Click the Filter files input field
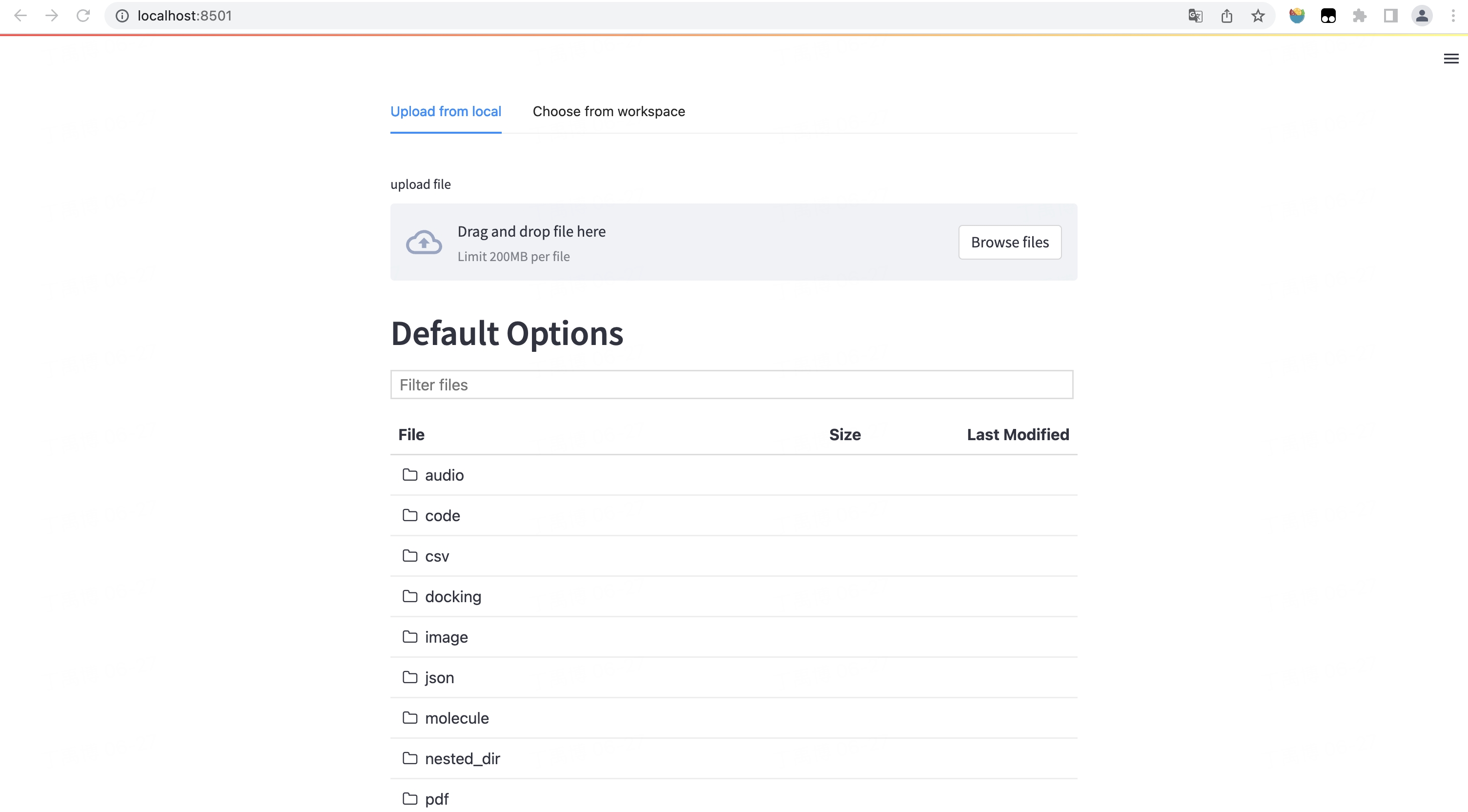 731,385
